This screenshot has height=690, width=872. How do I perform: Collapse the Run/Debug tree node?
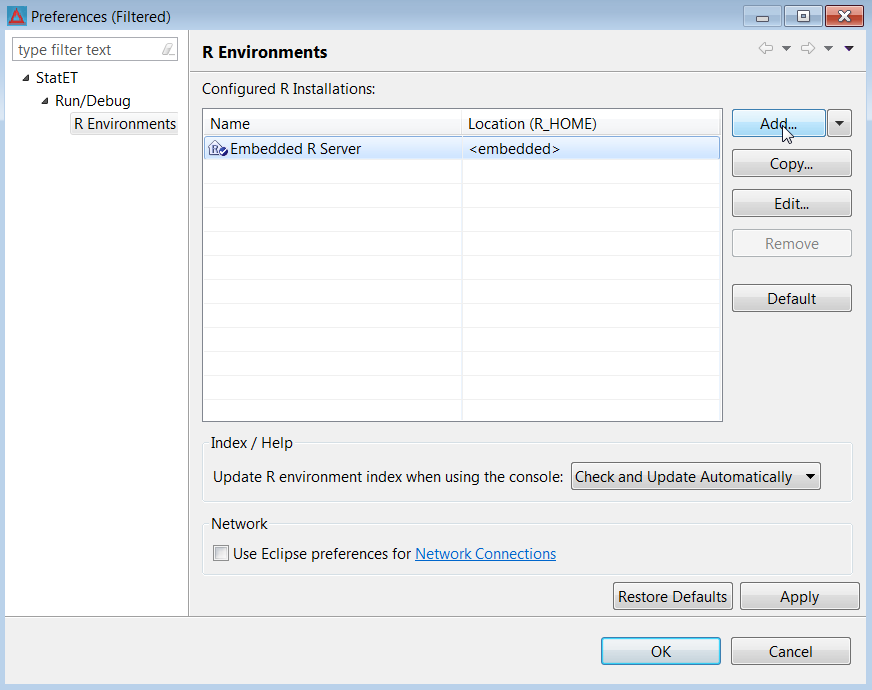pos(45,101)
